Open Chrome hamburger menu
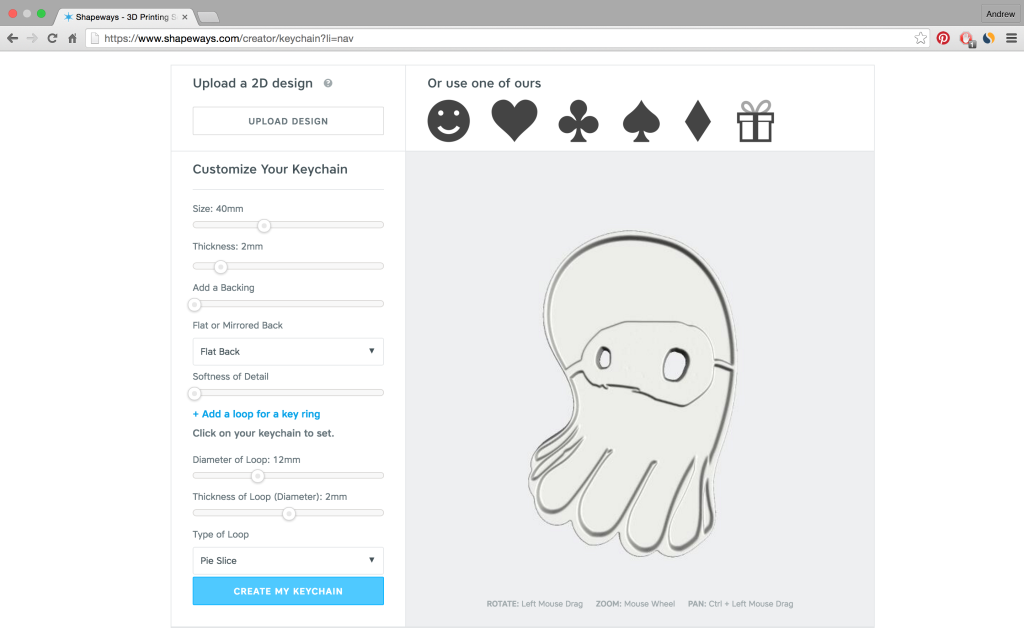Image resolution: width=1024 pixels, height=640 pixels. tap(1012, 38)
